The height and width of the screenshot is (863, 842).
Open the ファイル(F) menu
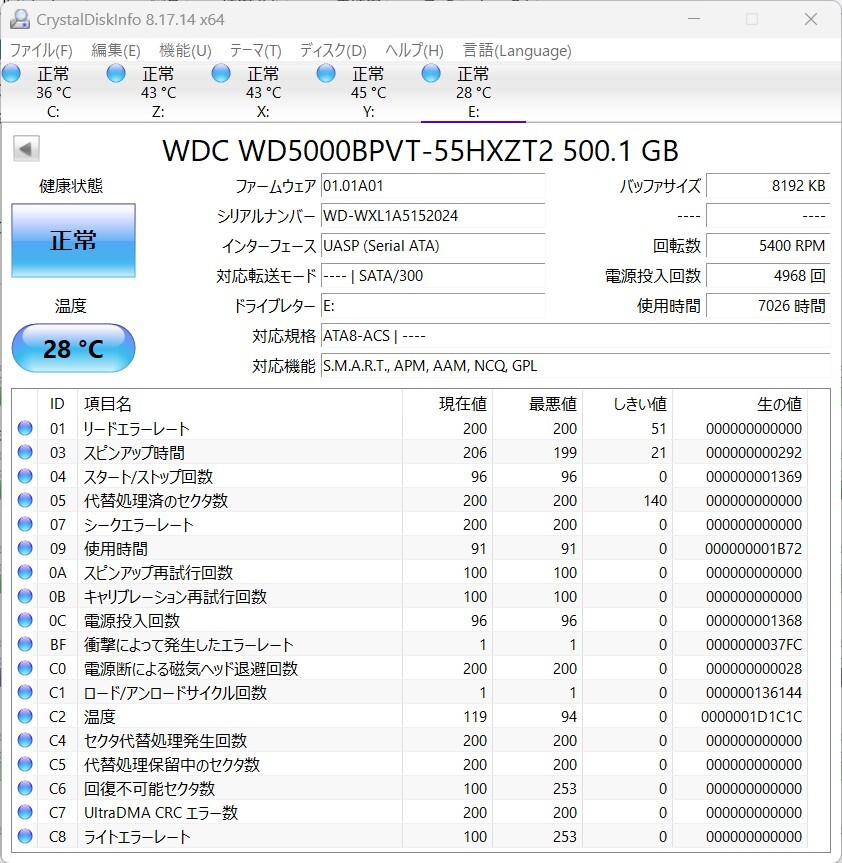[41, 51]
